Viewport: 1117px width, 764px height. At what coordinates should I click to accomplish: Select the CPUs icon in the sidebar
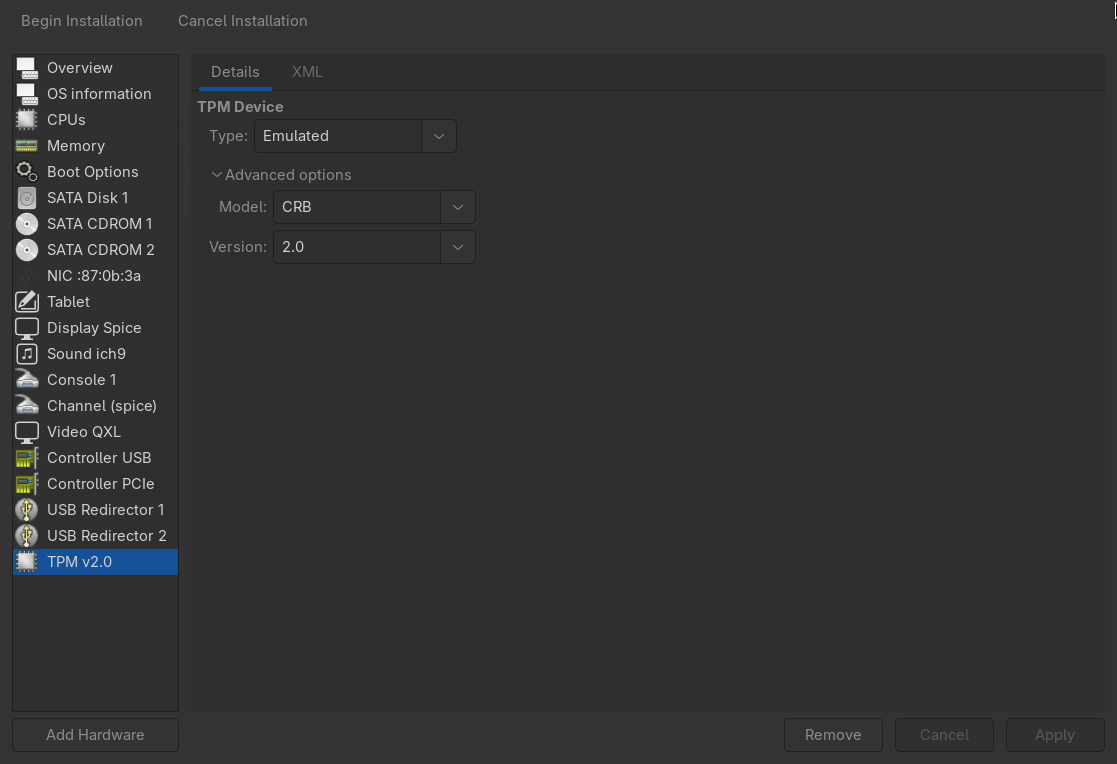click(26, 119)
